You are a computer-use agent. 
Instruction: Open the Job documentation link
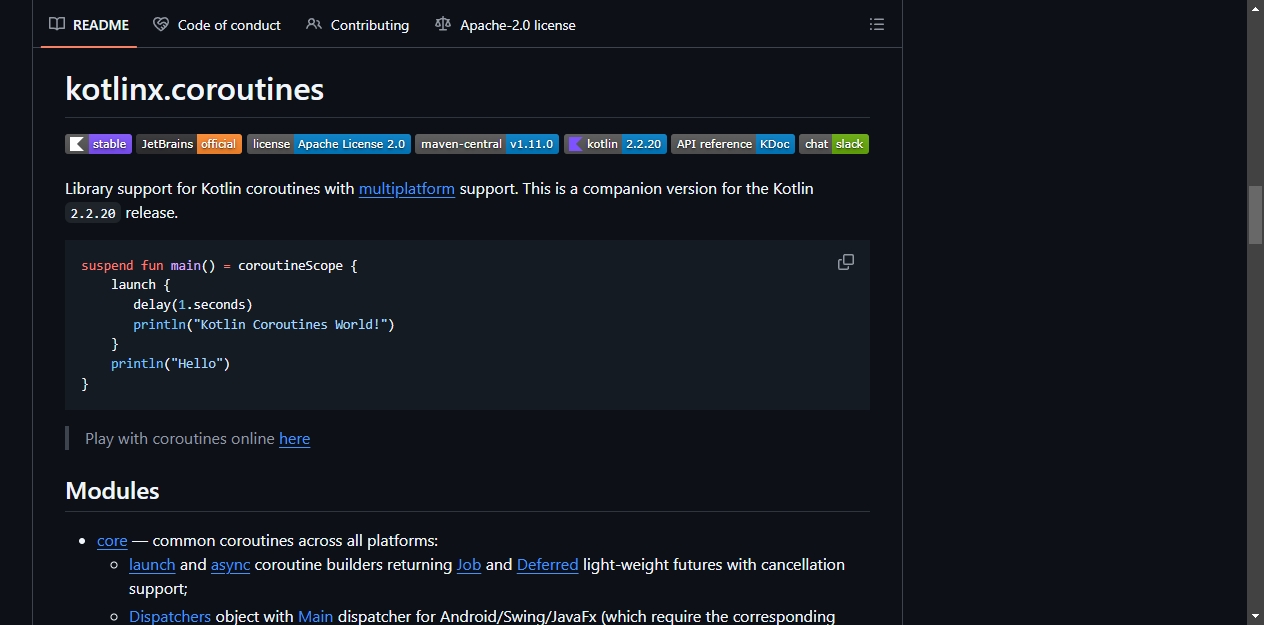pos(469,564)
